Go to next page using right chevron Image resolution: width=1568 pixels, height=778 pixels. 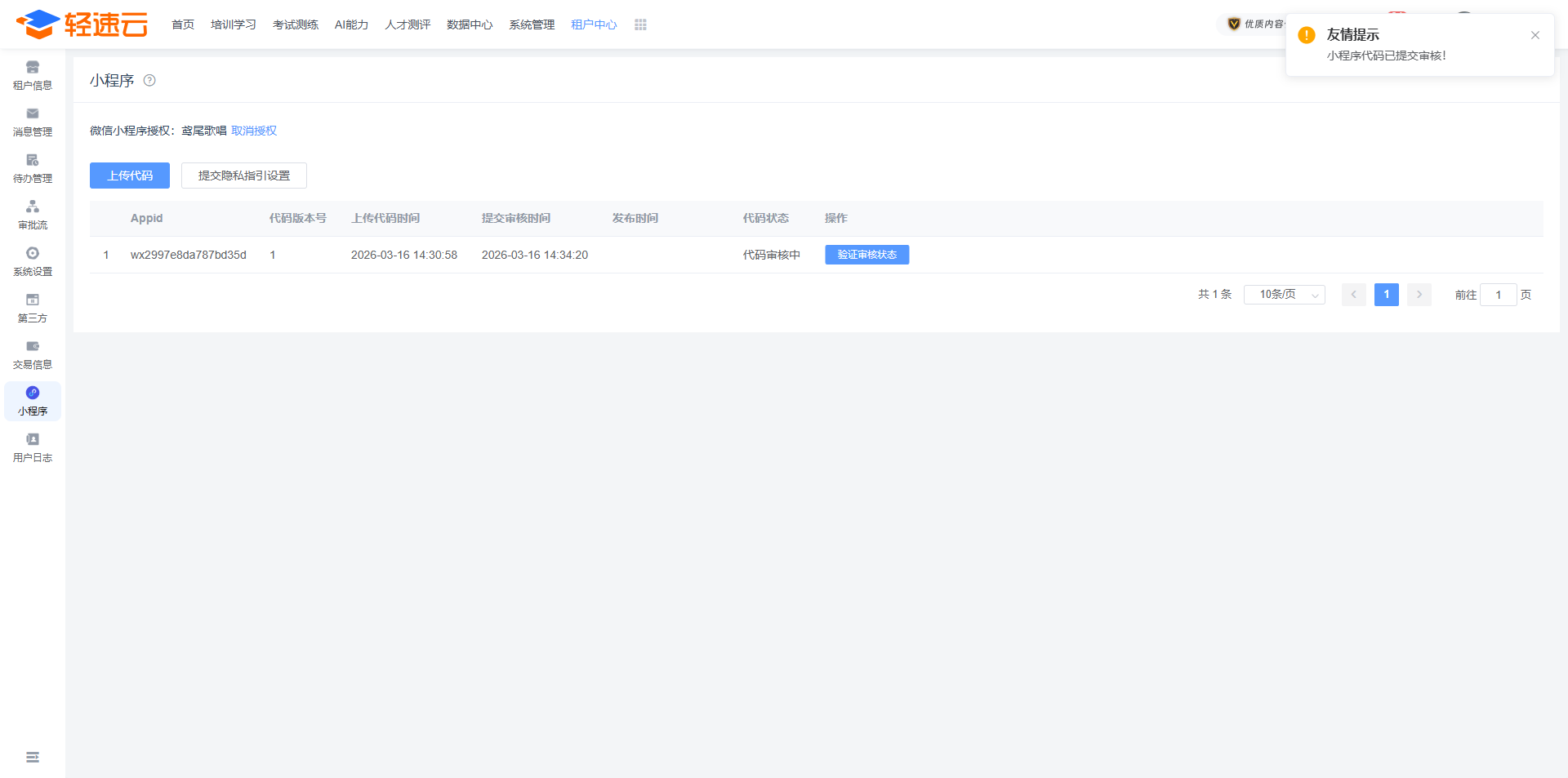[x=1419, y=295]
